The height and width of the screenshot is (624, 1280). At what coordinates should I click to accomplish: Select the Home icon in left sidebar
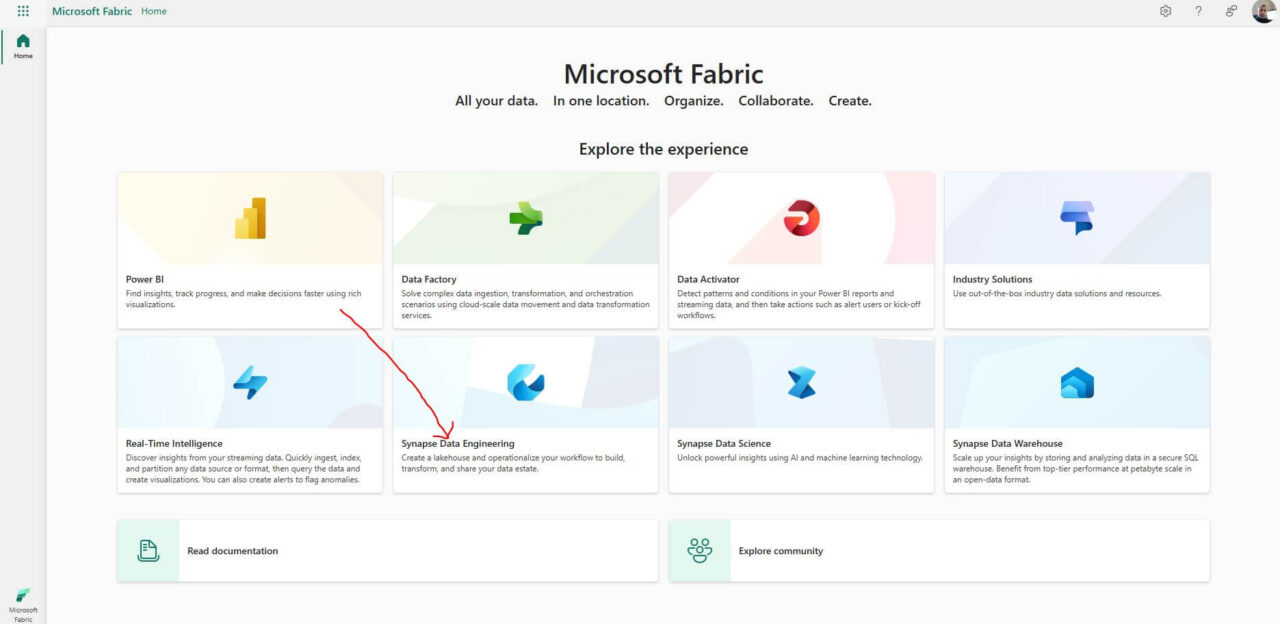click(x=23, y=46)
